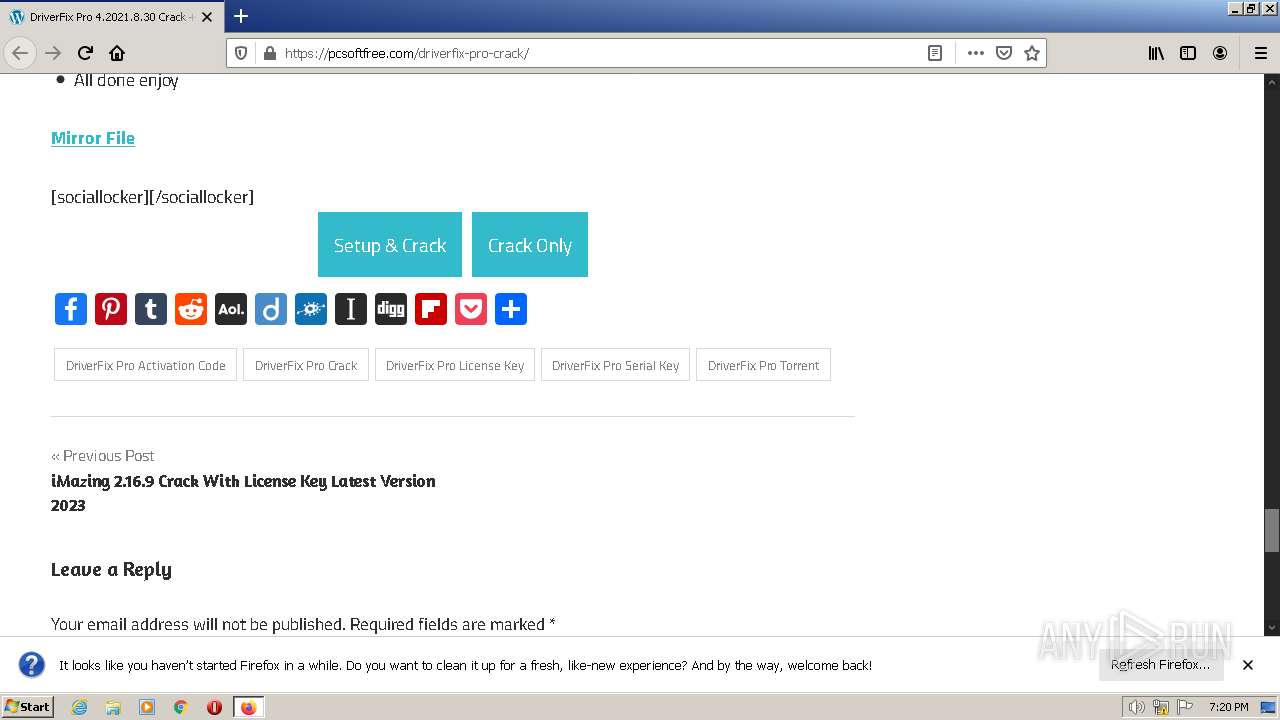
Task: Open Opera icon in taskbar
Action: click(214, 707)
